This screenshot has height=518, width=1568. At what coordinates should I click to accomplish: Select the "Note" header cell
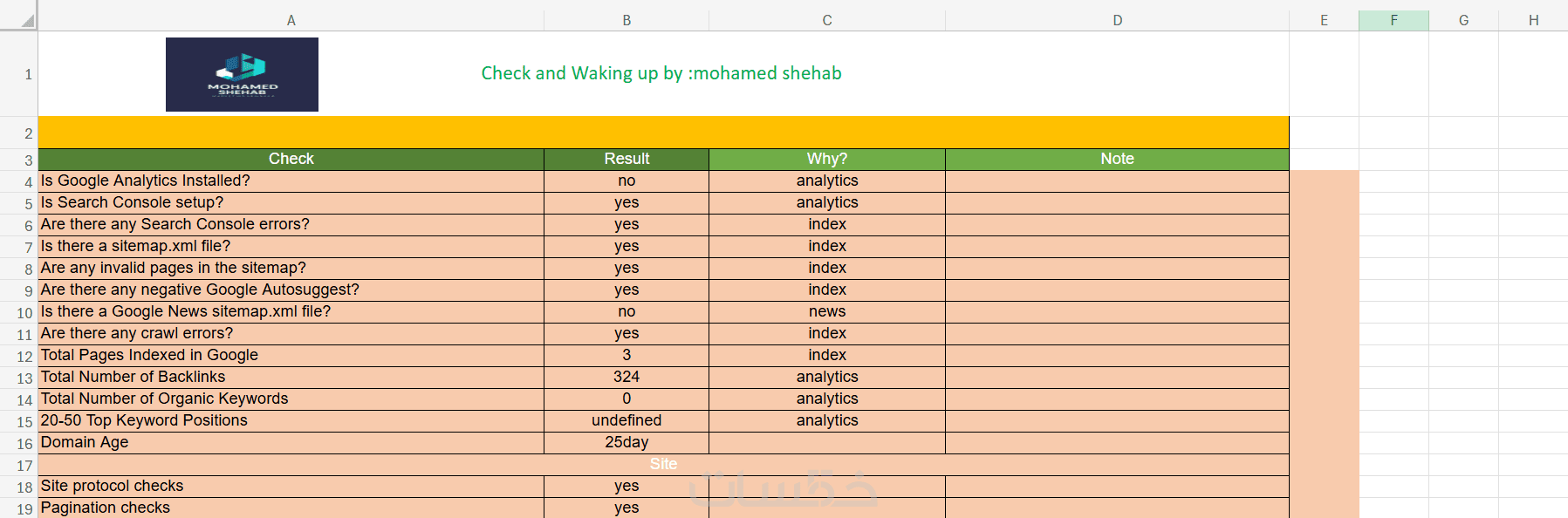click(x=1117, y=159)
